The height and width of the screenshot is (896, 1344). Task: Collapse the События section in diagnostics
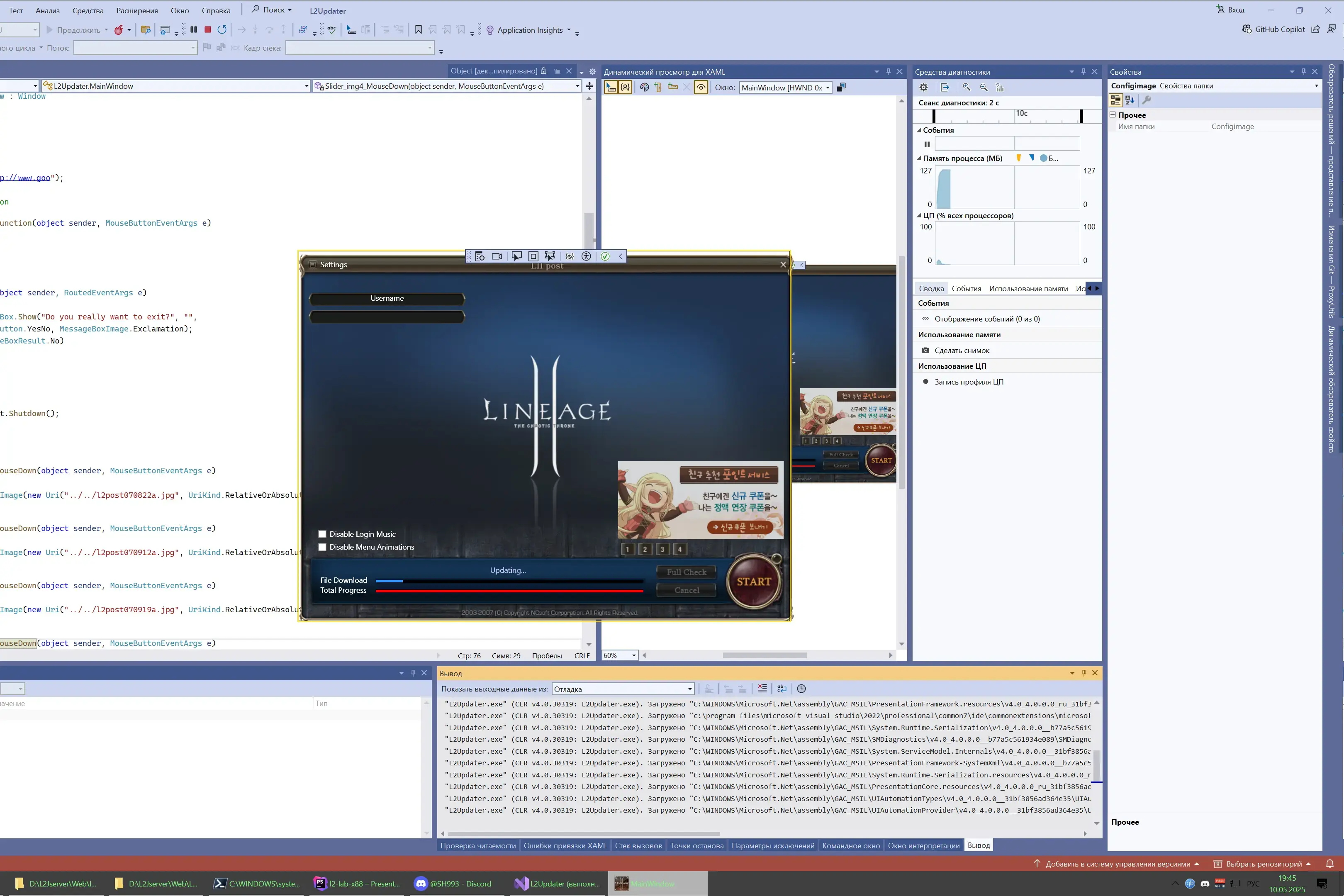click(x=919, y=130)
